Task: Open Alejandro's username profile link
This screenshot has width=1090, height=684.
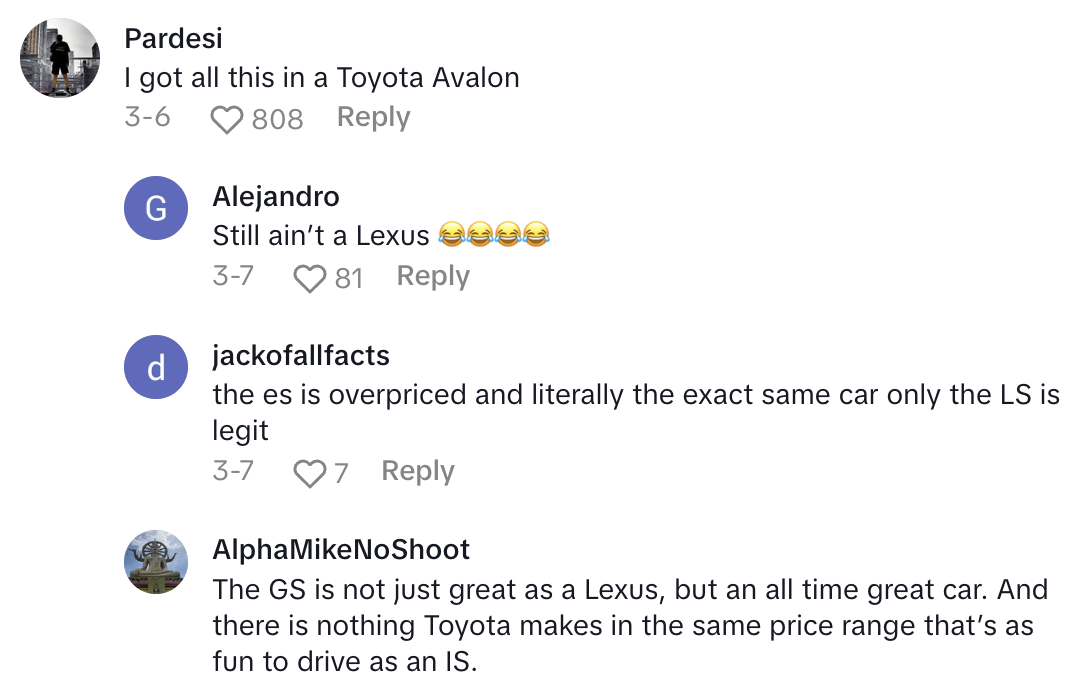Action: point(276,197)
